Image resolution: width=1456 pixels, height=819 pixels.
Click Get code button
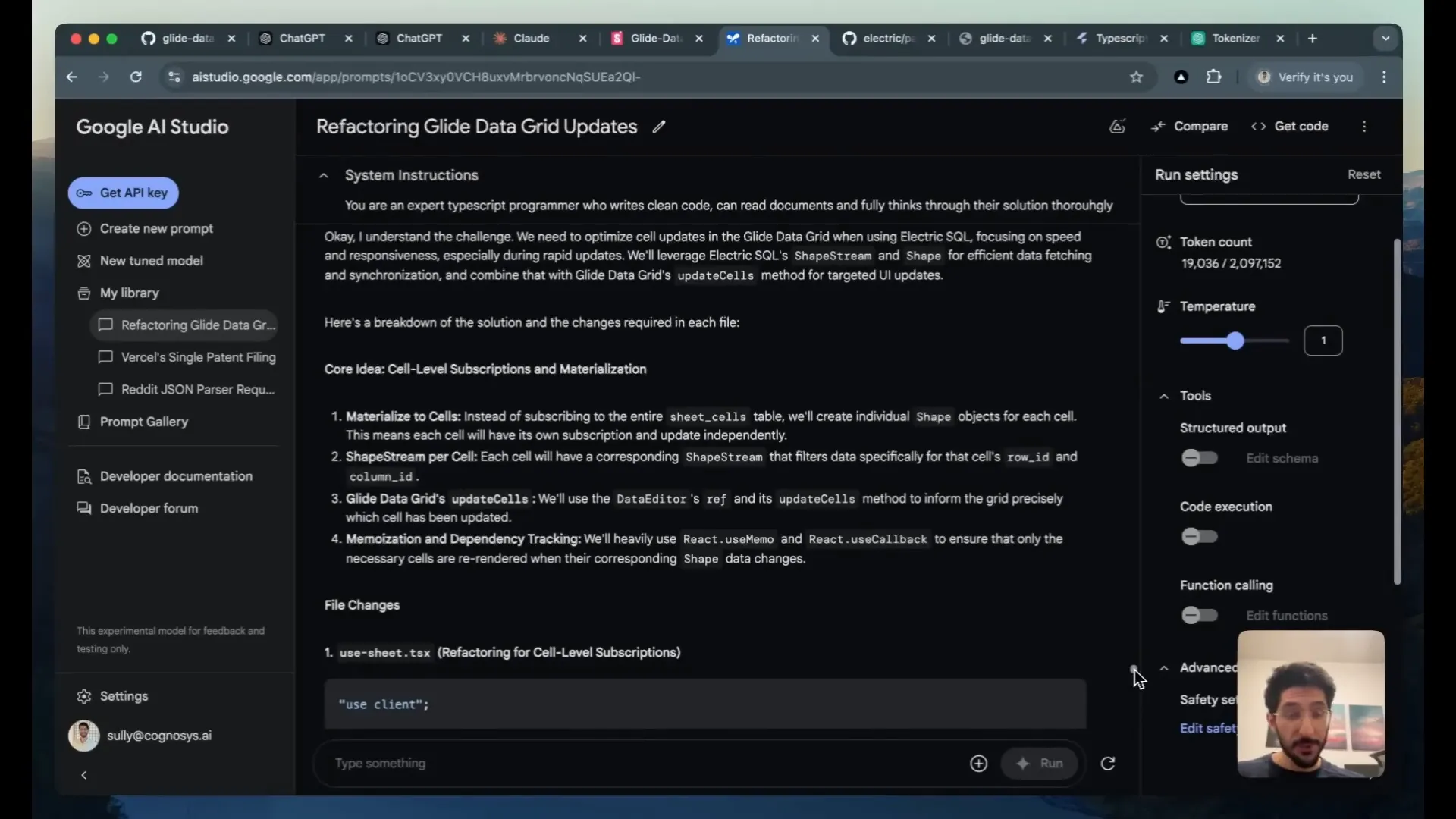pos(1289,127)
